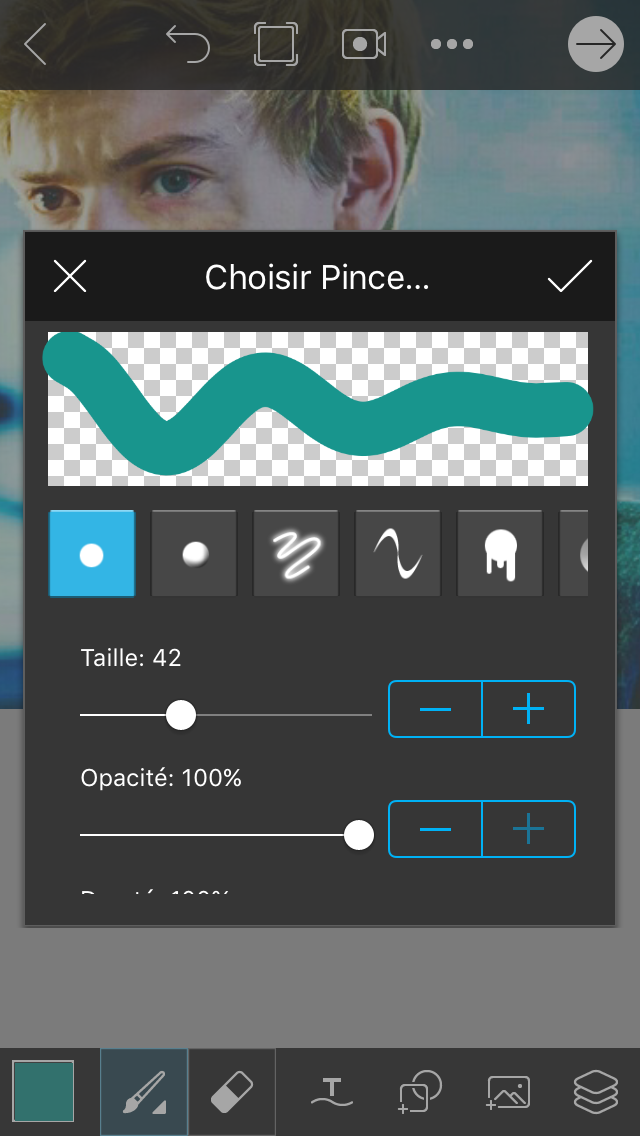
Task: Select the Eraser tool
Action: 232,1092
